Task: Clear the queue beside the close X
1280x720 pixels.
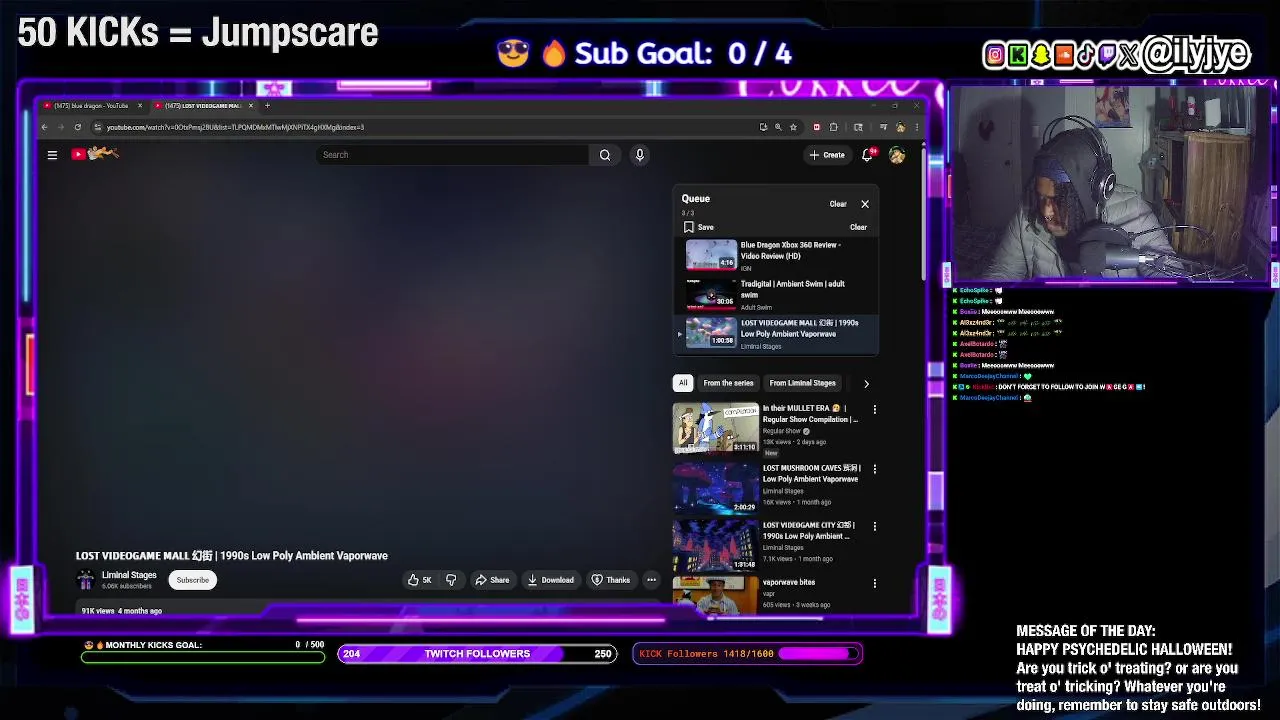Action: [x=838, y=204]
